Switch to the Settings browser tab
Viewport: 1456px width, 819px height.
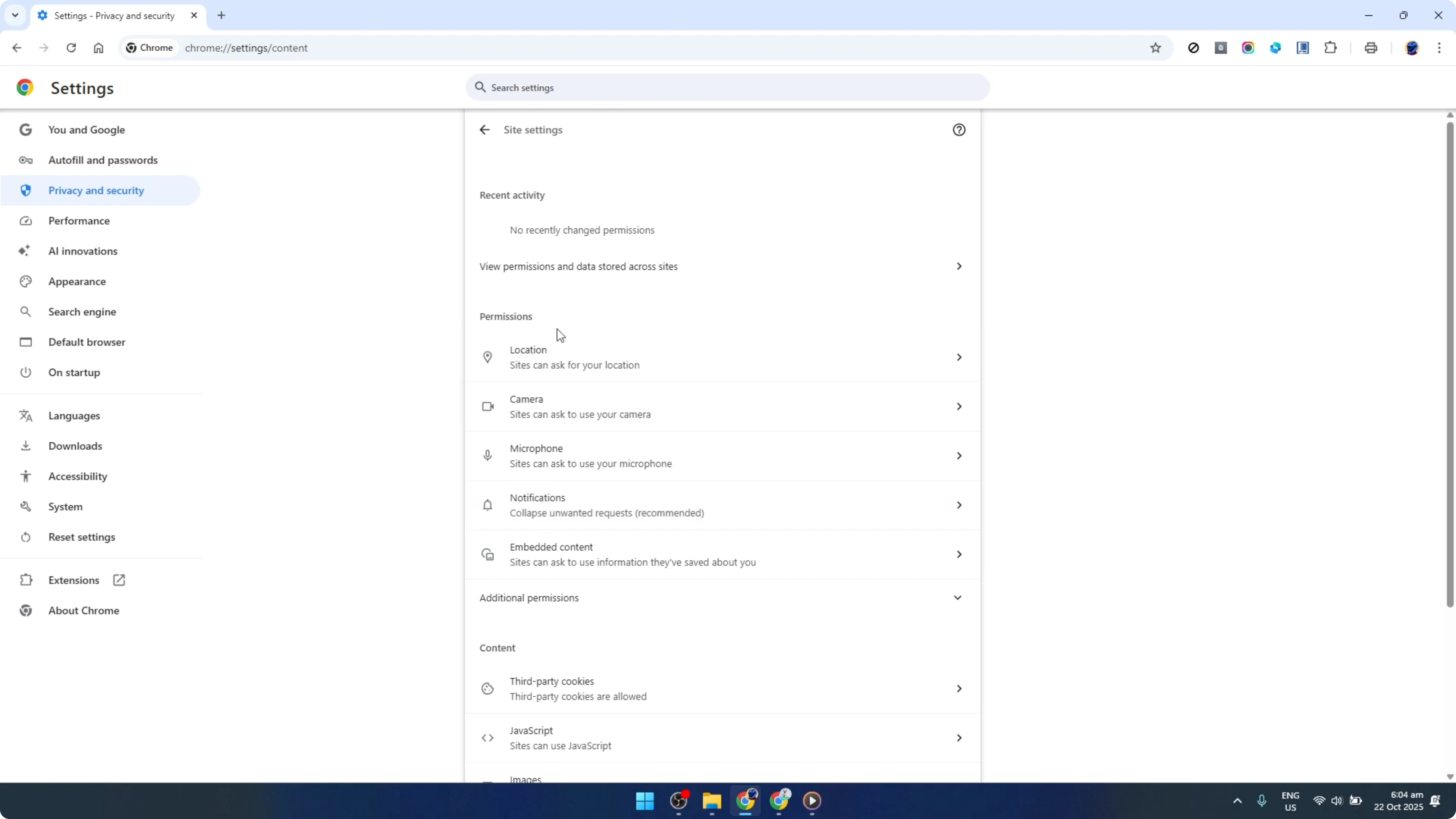(x=113, y=15)
